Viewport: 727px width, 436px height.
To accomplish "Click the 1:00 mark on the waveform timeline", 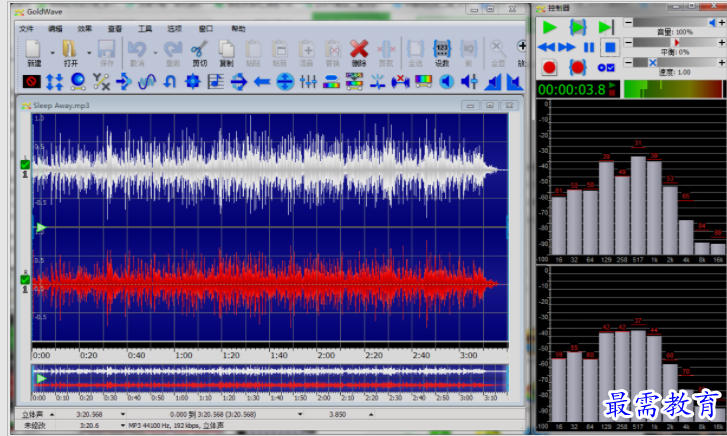I will pos(184,355).
